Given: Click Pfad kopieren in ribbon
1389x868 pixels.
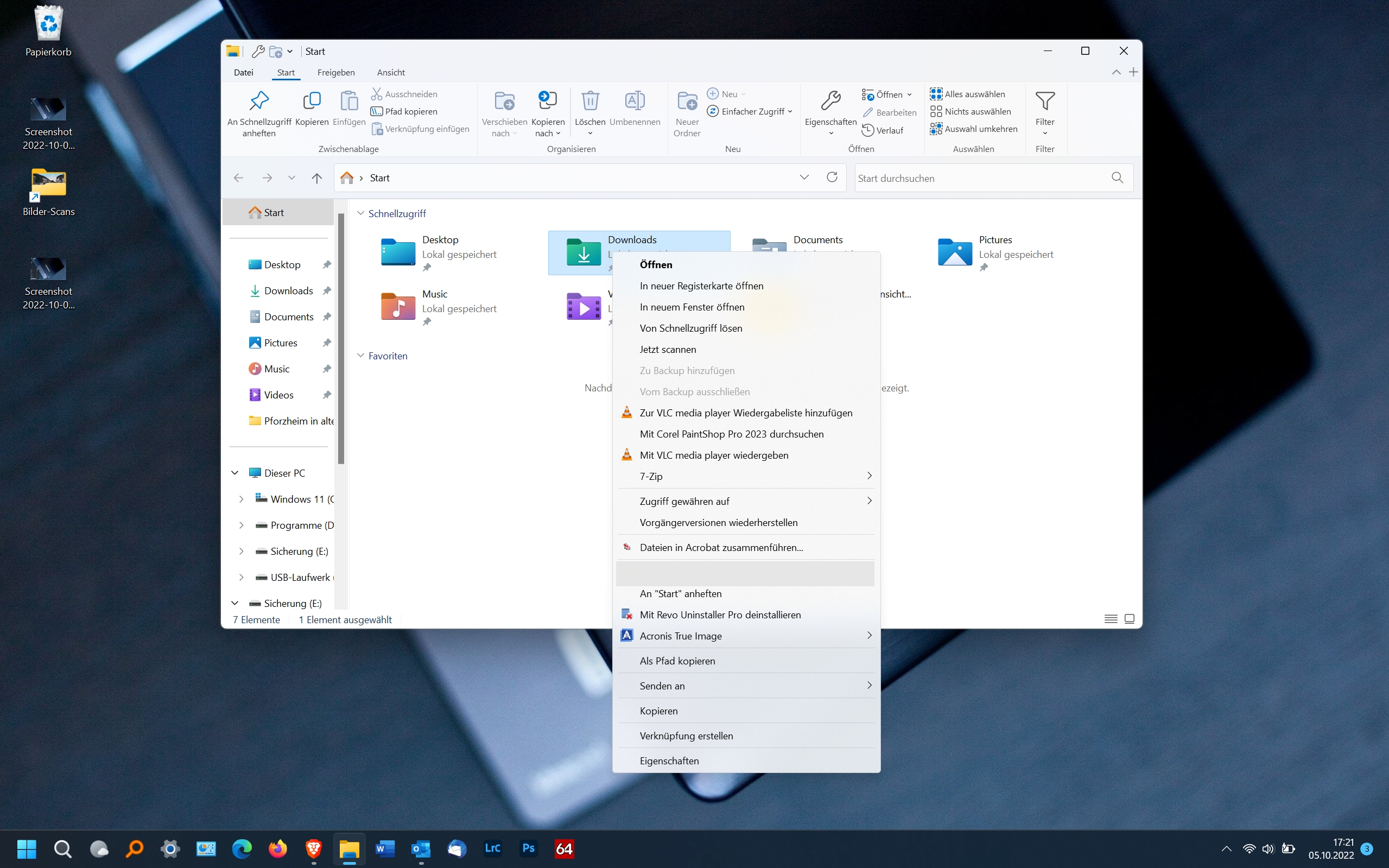Looking at the screenshot, I should (x=410, y=111).
